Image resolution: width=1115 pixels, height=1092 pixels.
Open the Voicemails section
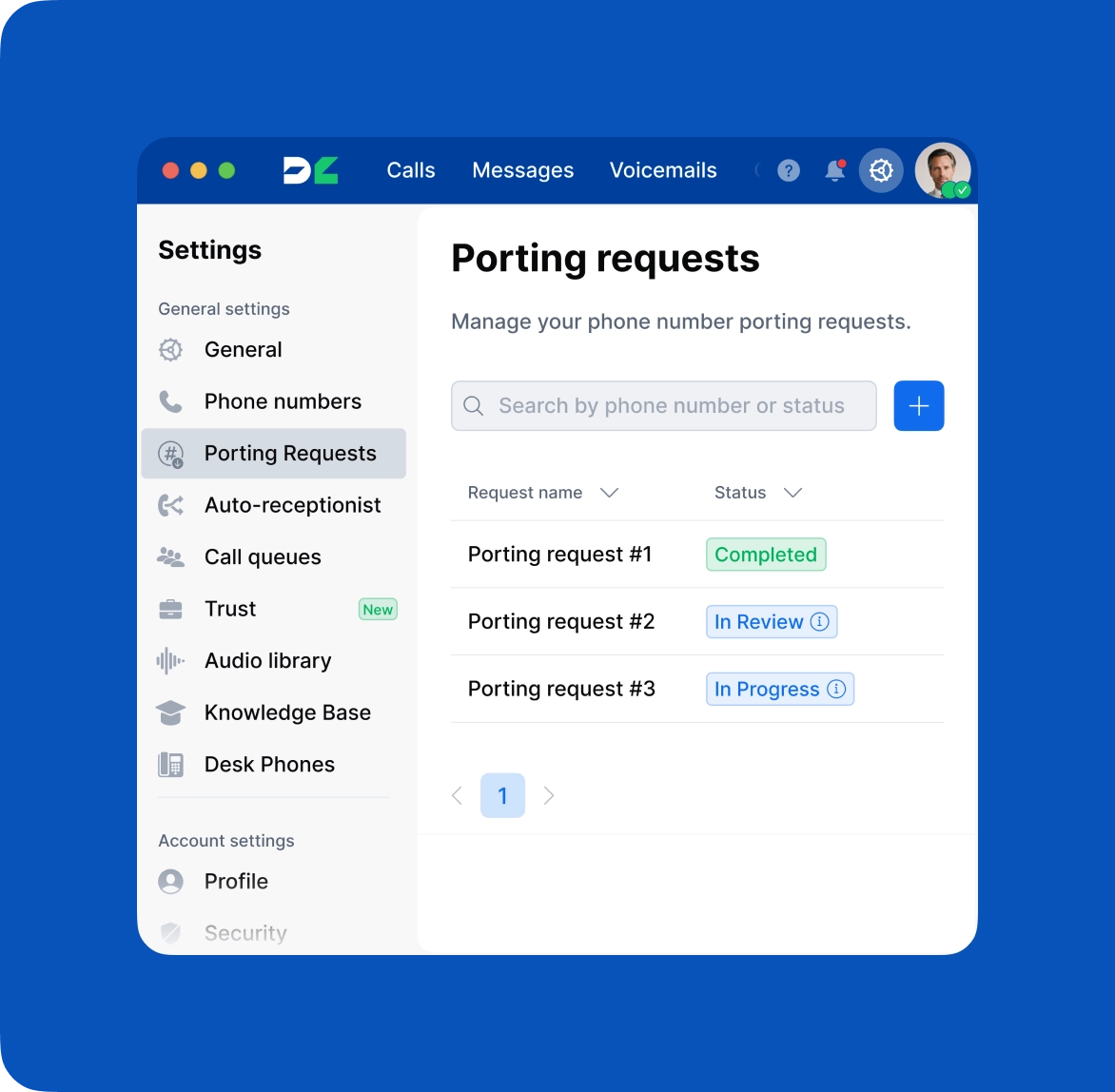click(x=663, y=170)
